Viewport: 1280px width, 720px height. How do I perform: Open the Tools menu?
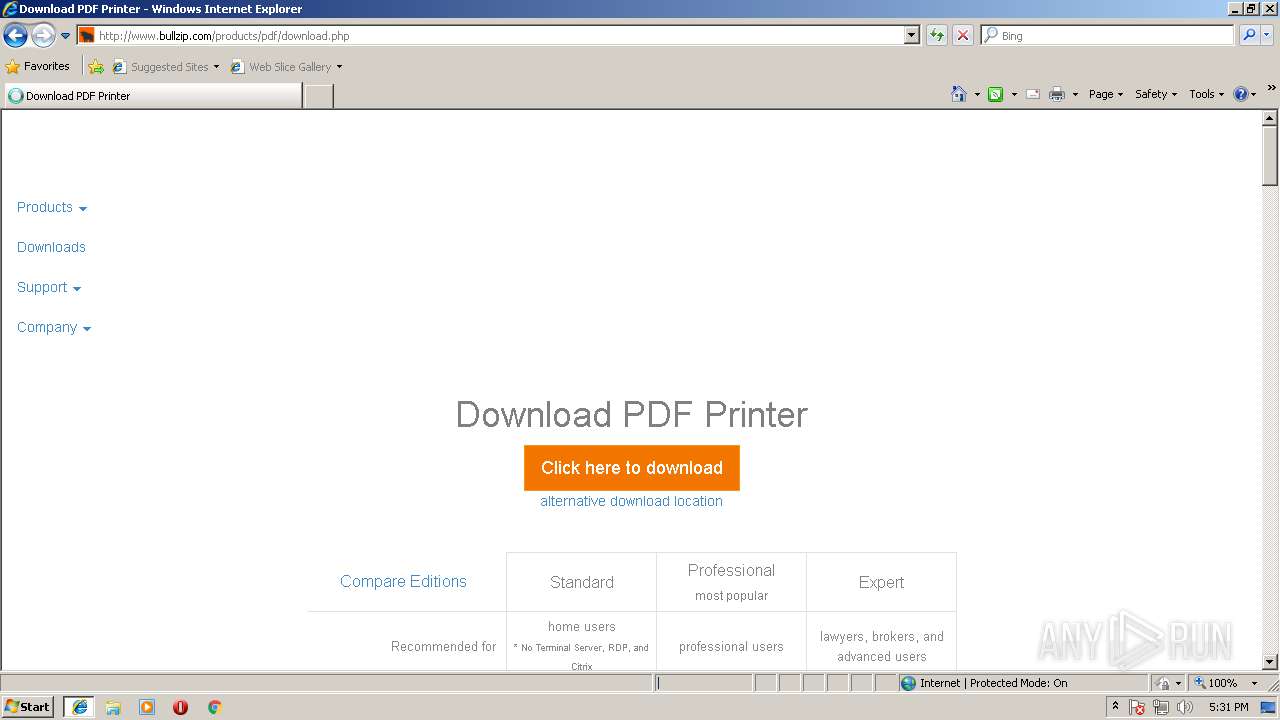(1206, 94)
